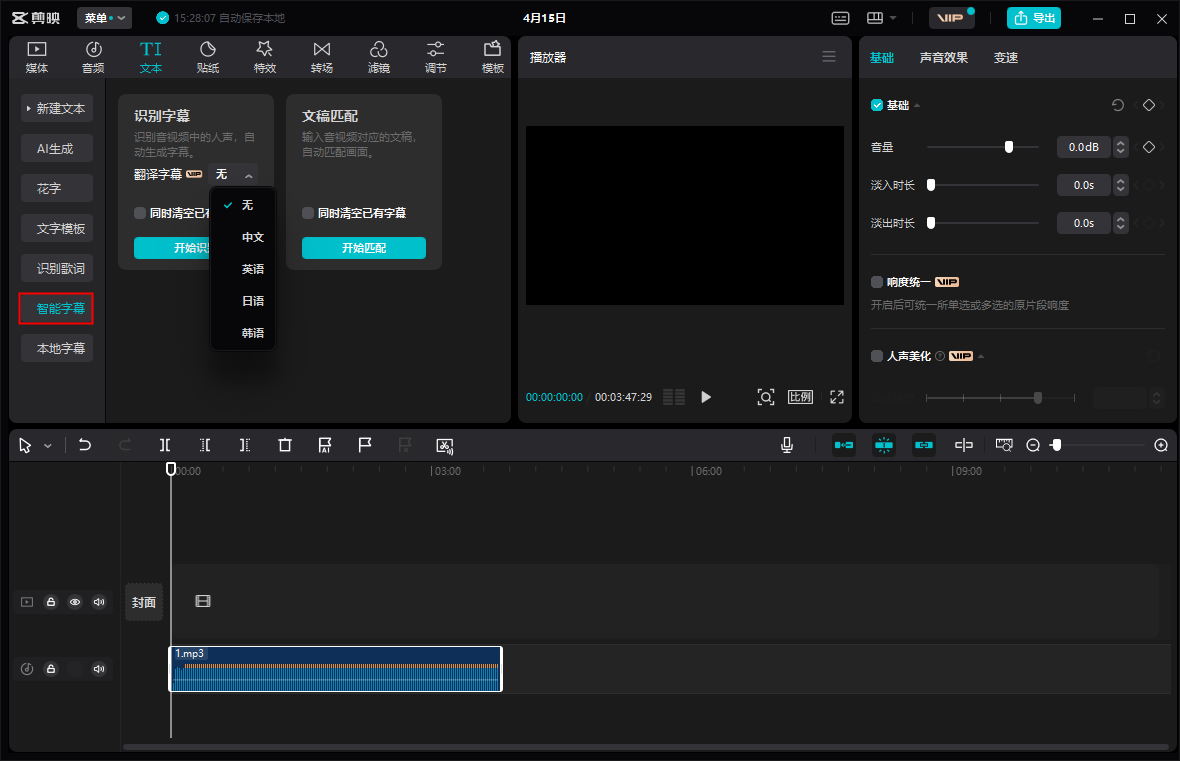Enable the 人声美化 checkbox
1180x761 pixels.
877,356
